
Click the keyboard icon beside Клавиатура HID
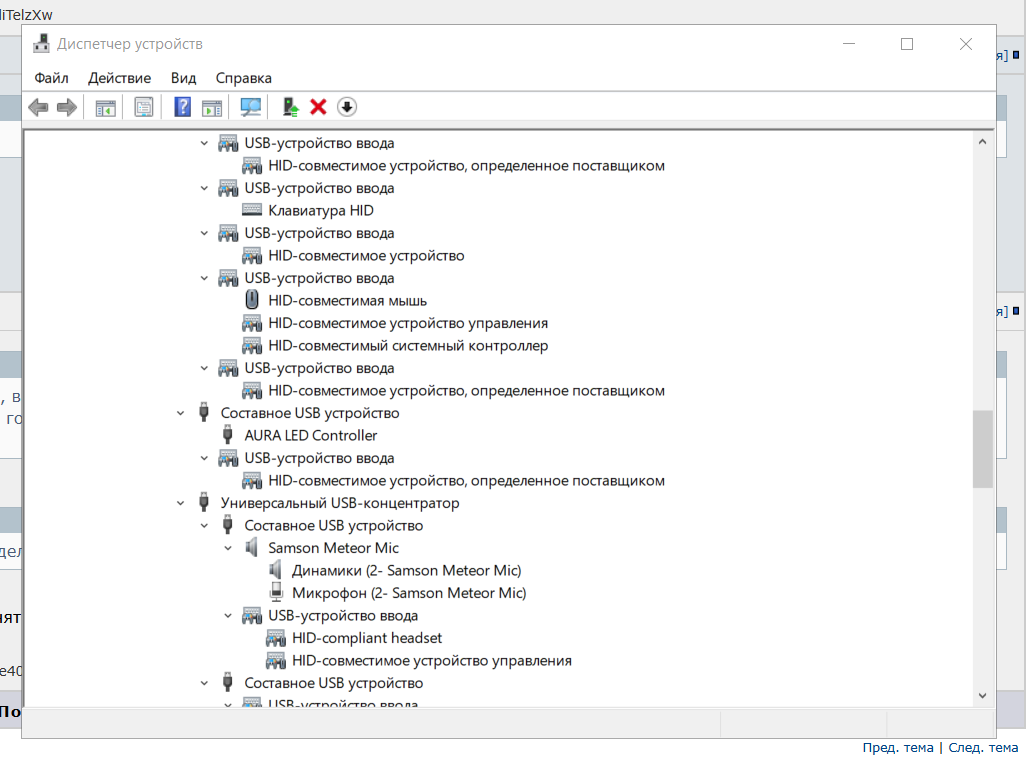[x=252, y=210]
